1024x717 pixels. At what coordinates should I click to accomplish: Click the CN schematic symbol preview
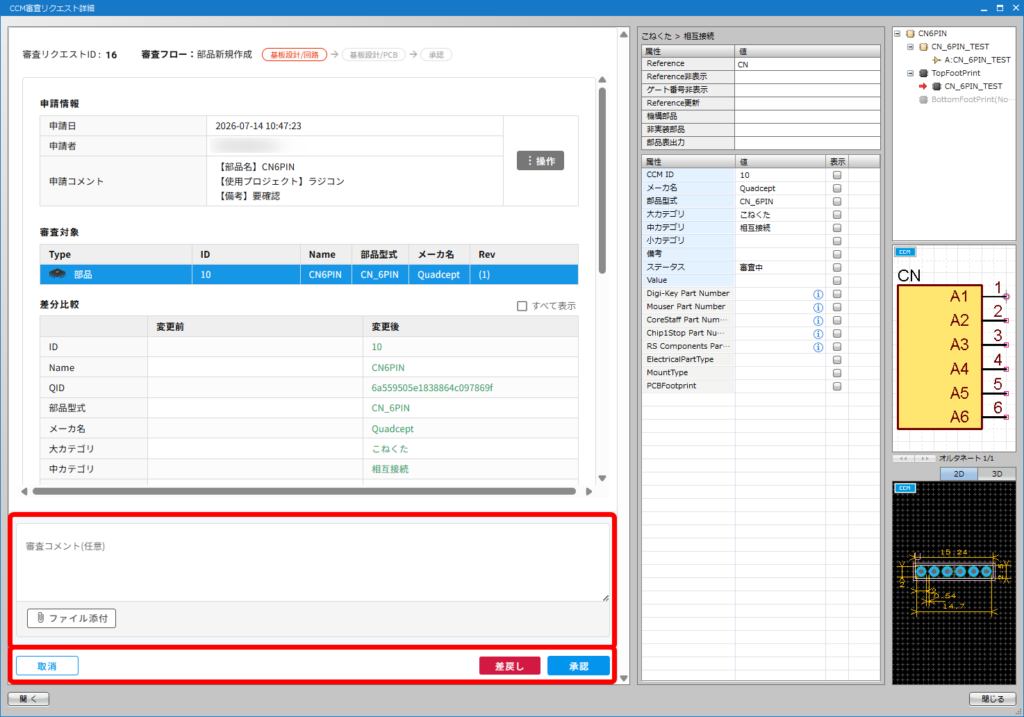click(953, 349)
